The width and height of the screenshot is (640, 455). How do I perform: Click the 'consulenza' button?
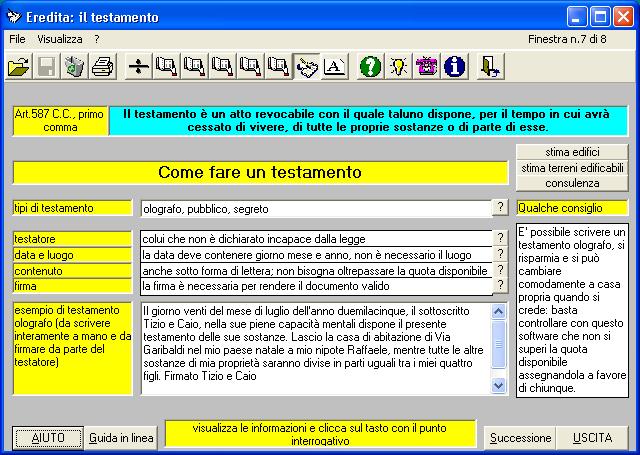pyautogui.click(x=572, y=183)
